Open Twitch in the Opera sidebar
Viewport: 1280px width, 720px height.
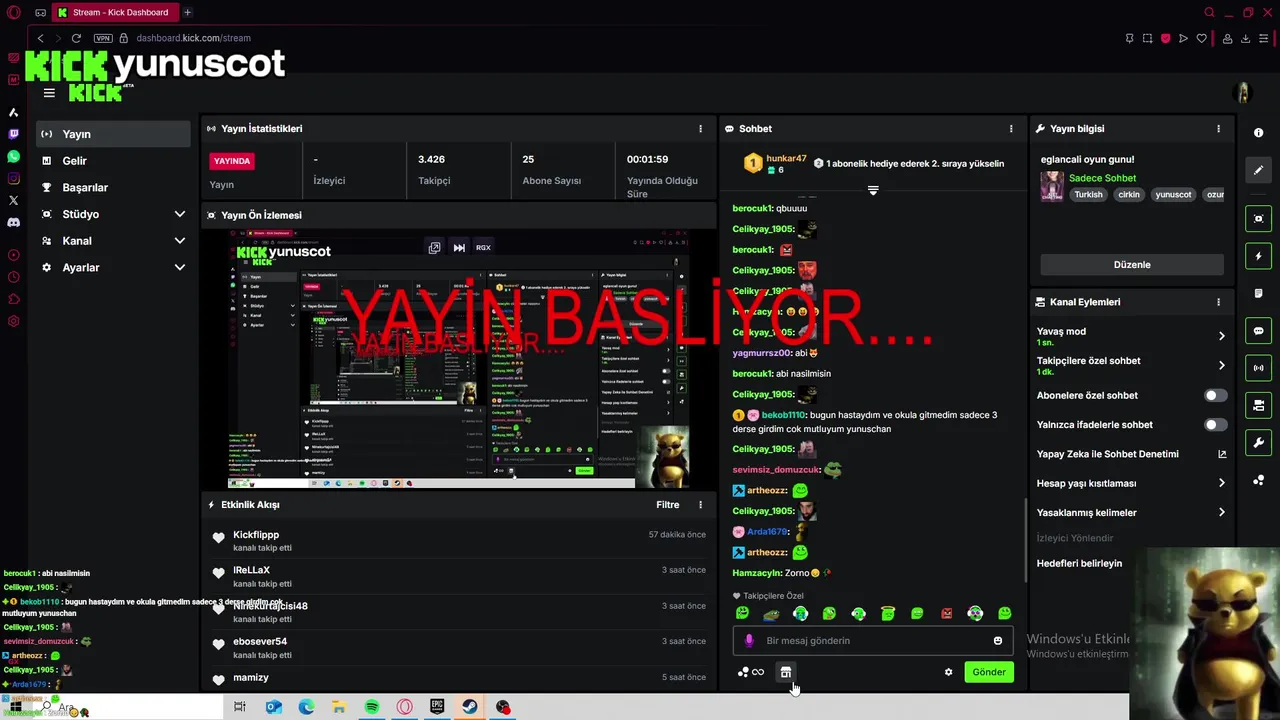[x=13, y=134]
